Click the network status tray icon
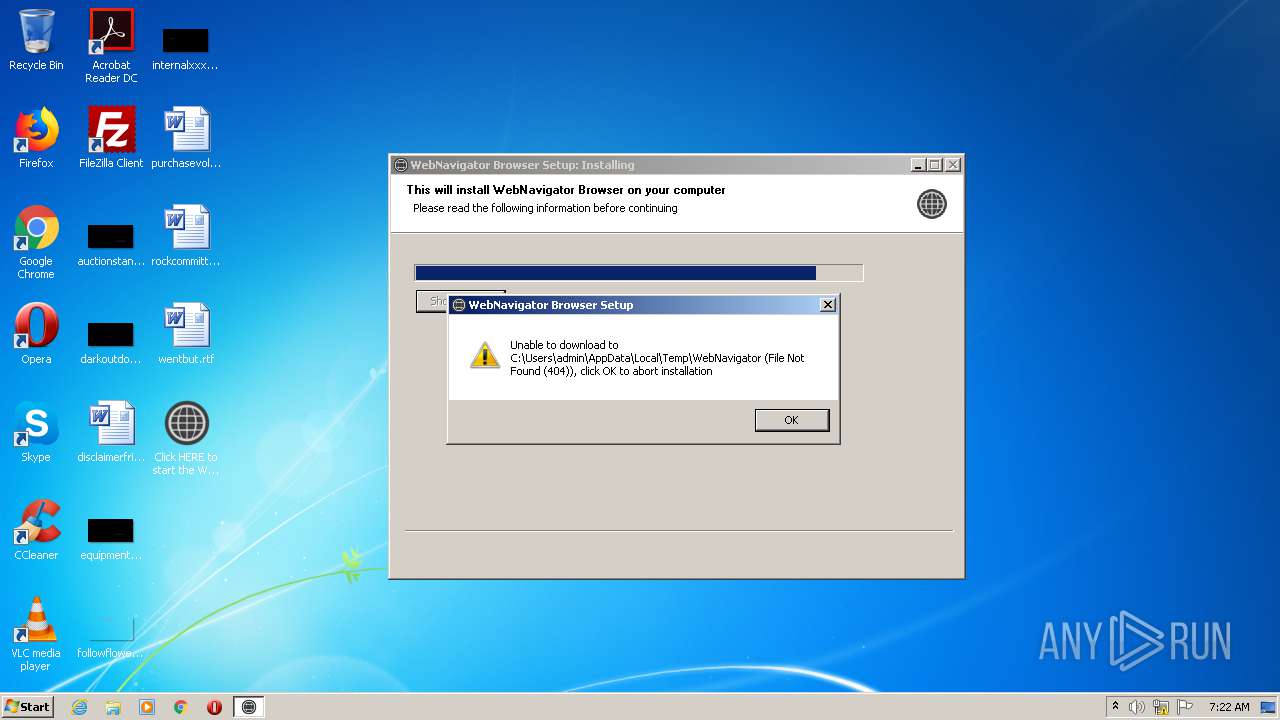 tap(1161, 707)
